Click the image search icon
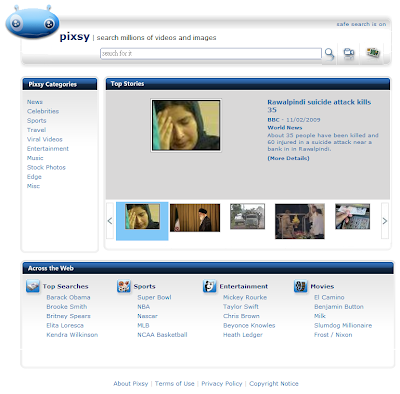This screenshot has width=400, height=394. coord(373,52)
